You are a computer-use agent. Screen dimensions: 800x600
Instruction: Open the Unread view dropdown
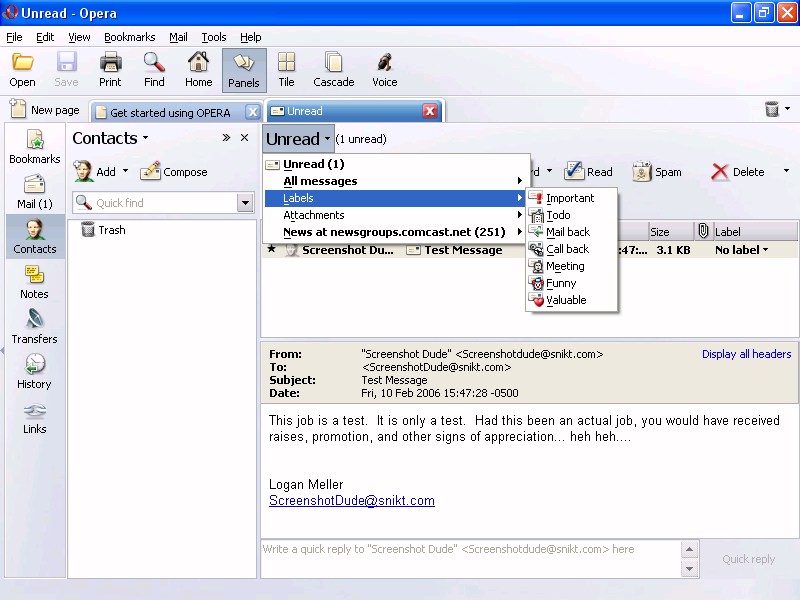(298, 139)
